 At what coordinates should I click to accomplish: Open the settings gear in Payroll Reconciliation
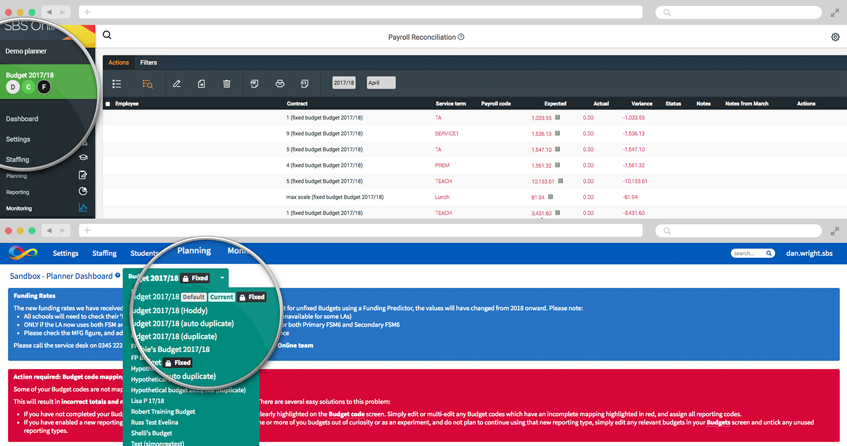click(x=835, y=37)
